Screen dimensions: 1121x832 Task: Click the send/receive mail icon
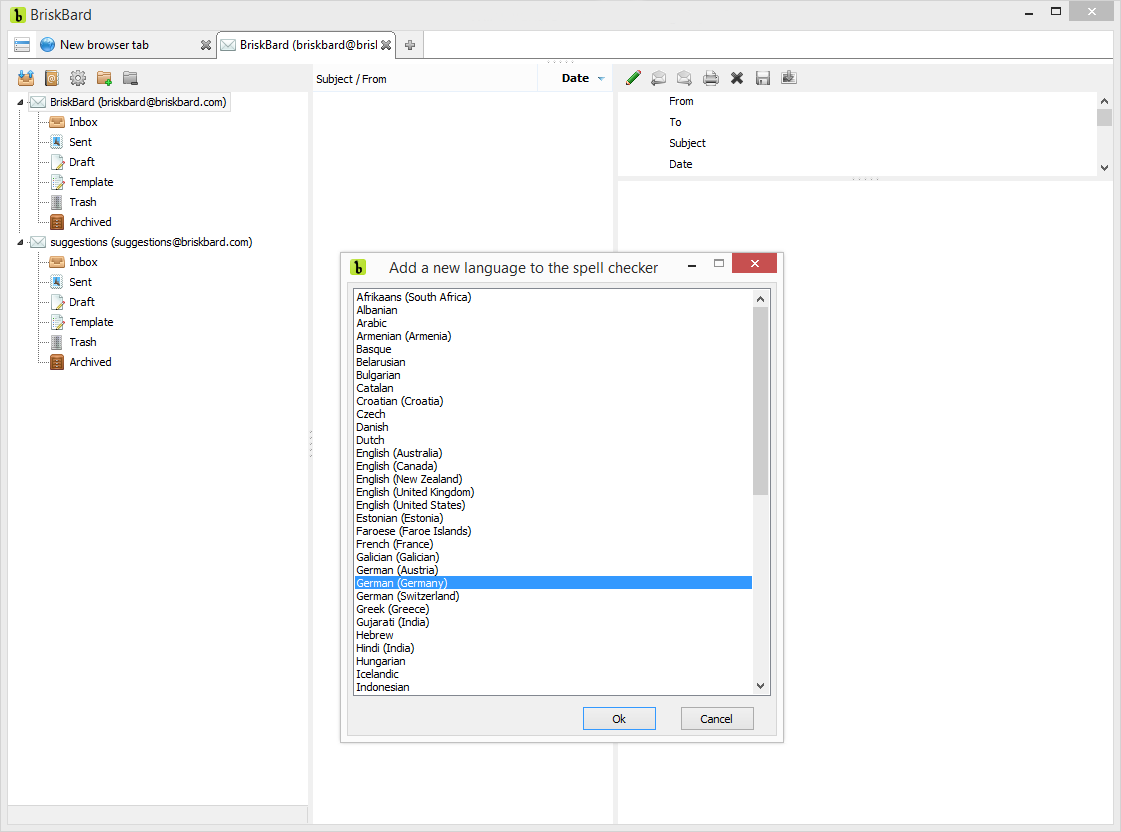26,78
